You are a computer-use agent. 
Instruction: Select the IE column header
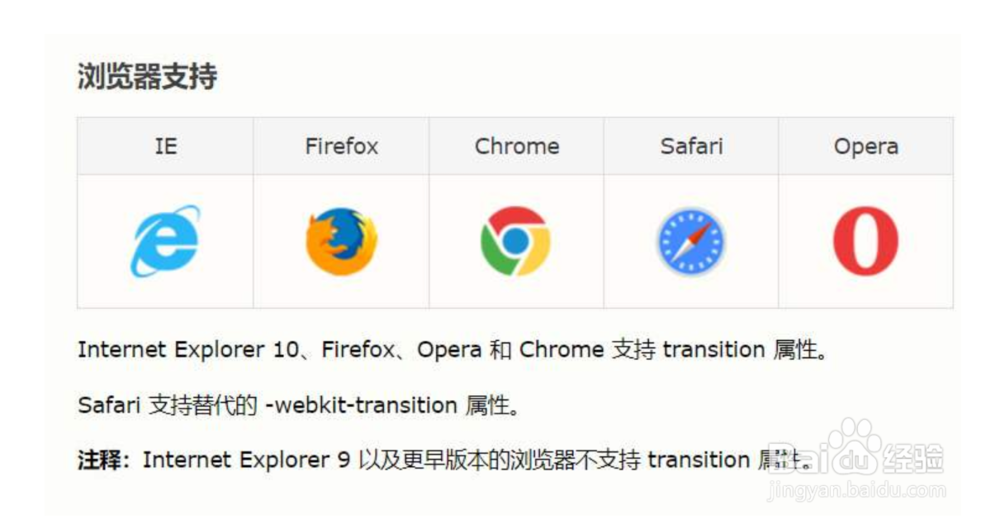165,146
